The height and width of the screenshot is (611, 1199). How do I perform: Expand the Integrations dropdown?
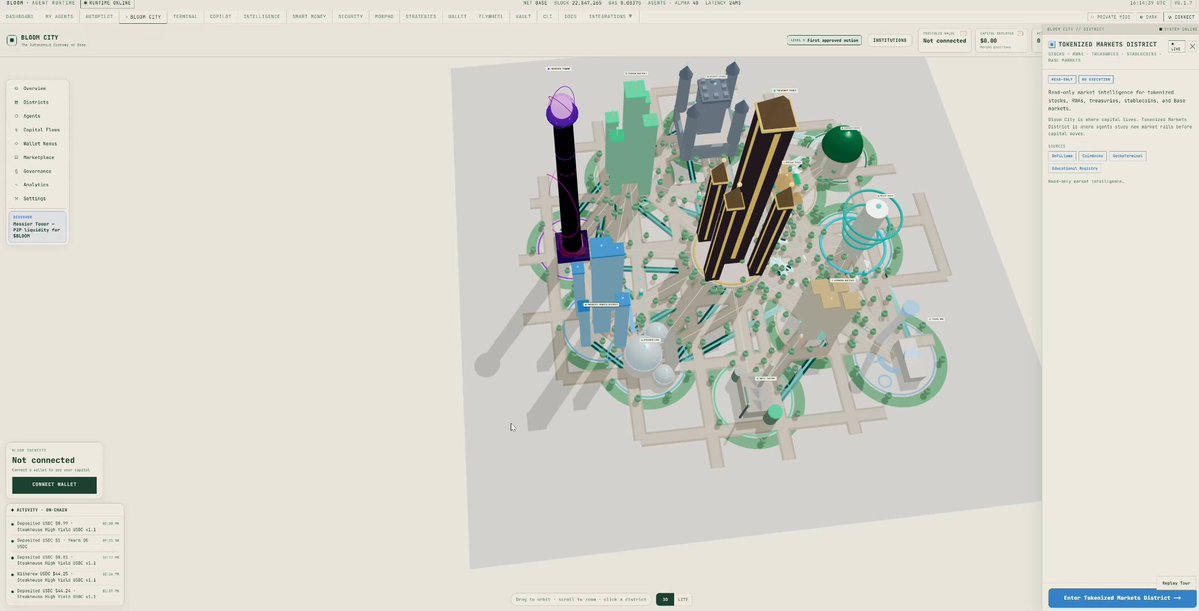point(610,16)
